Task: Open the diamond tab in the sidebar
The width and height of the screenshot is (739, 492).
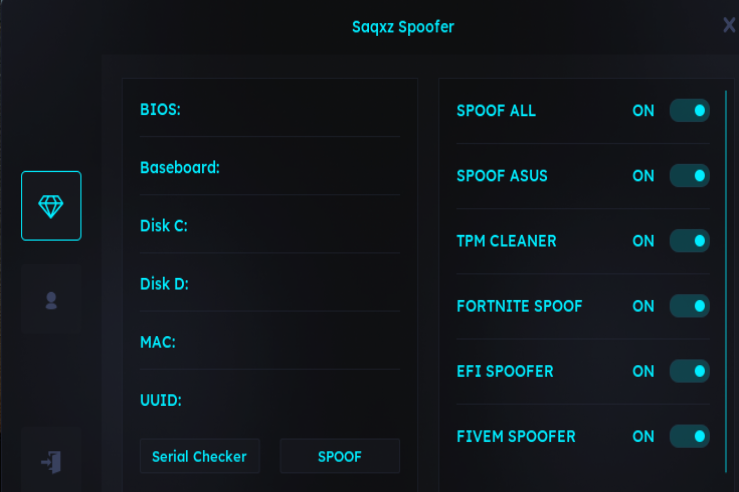Action: 51,206
